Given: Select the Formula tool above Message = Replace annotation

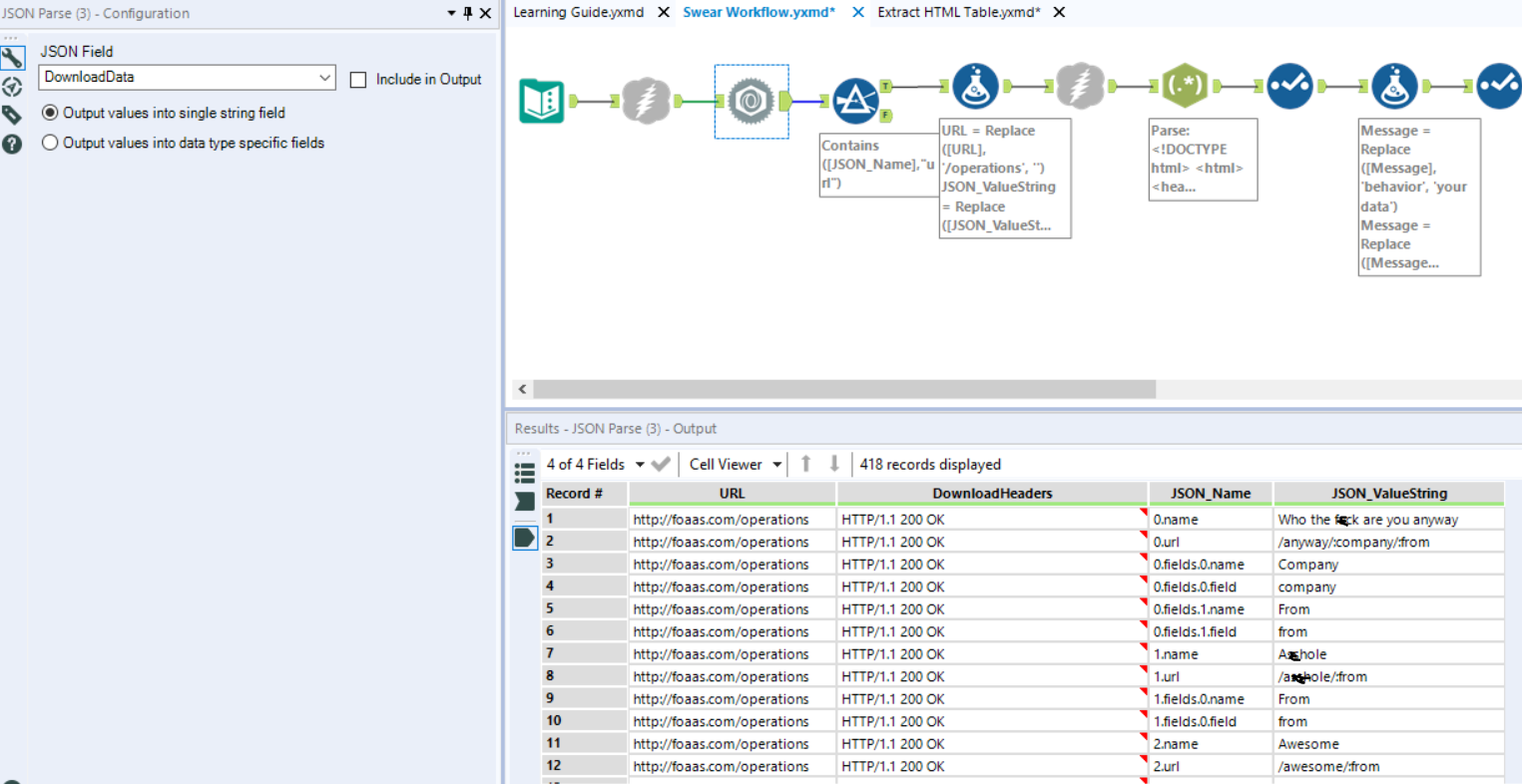Looking at the screenshot, I should coord(1394,87).
